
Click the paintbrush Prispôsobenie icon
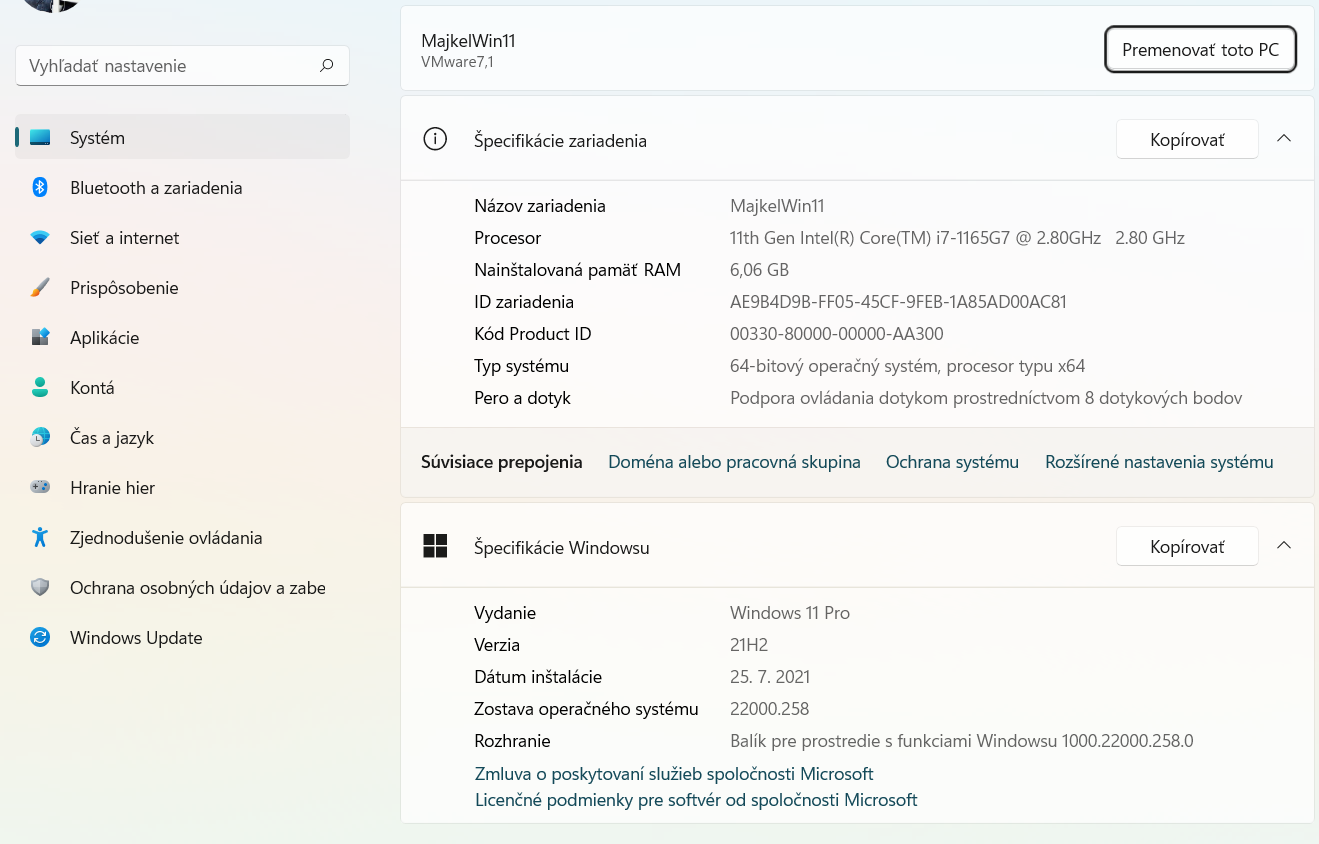[x=40, y=288]
